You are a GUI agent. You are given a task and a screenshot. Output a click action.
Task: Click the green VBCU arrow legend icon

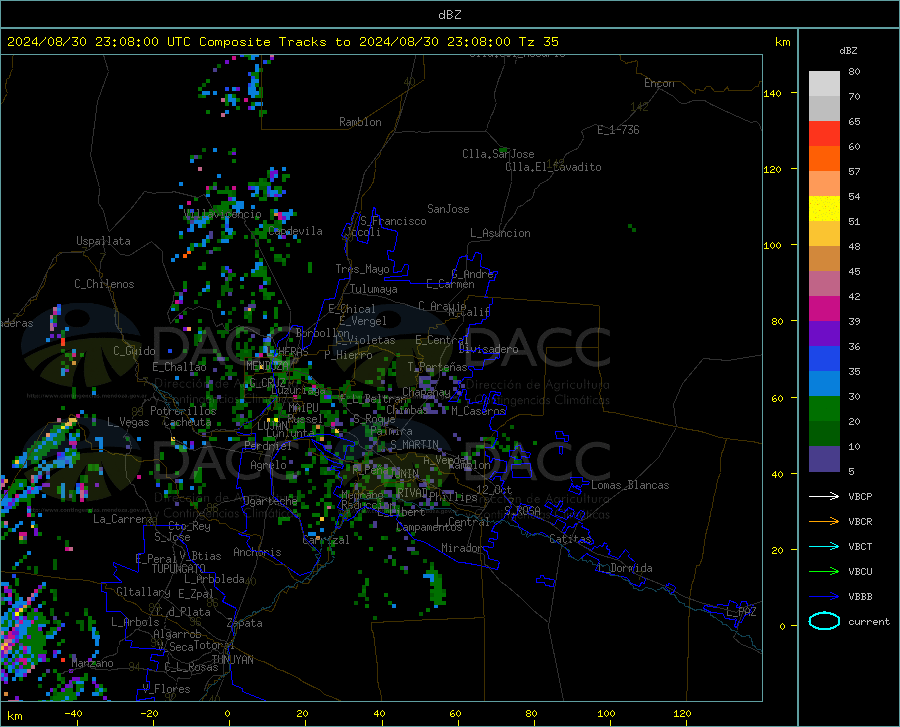[x=824, y=571]
